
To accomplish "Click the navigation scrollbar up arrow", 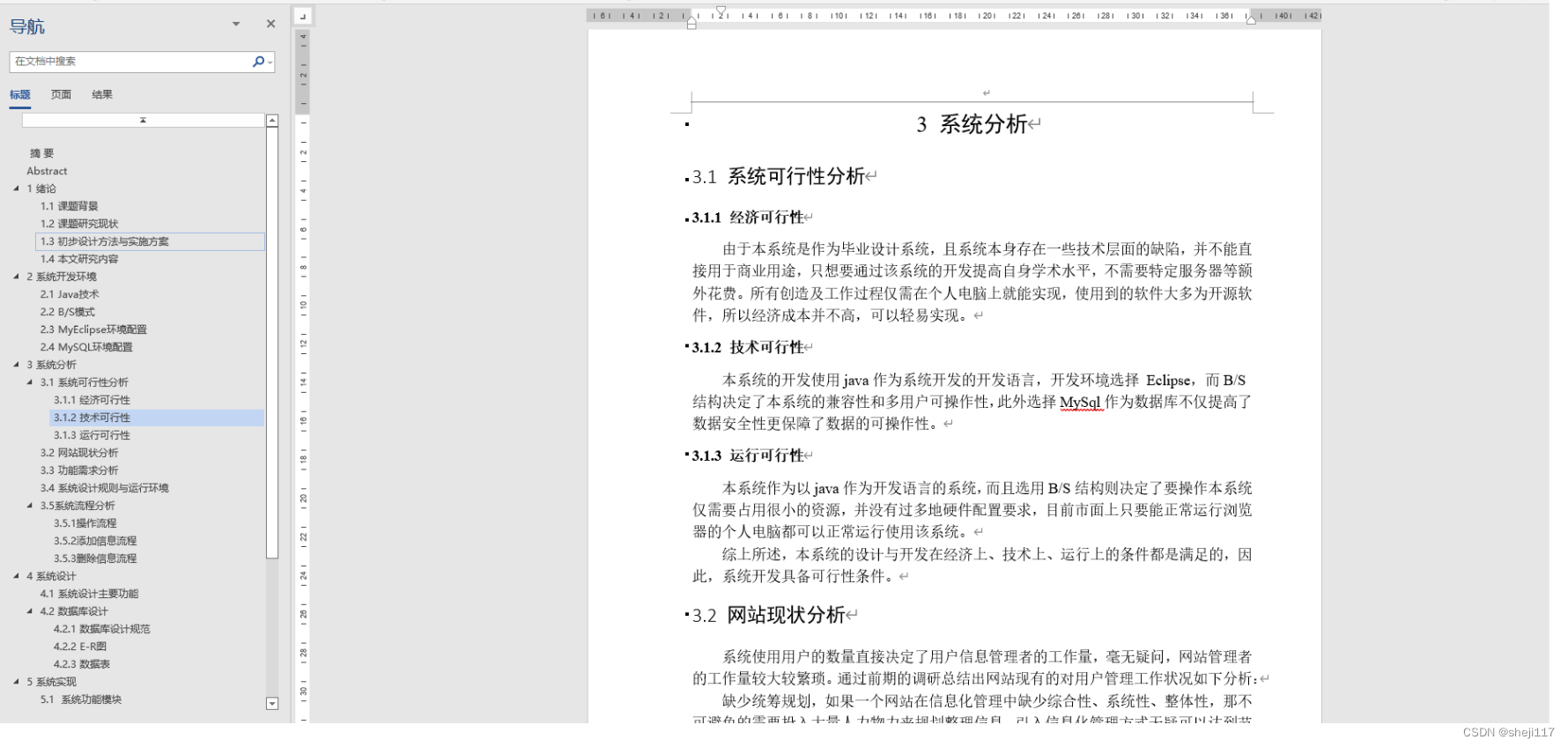I will 272,121.
